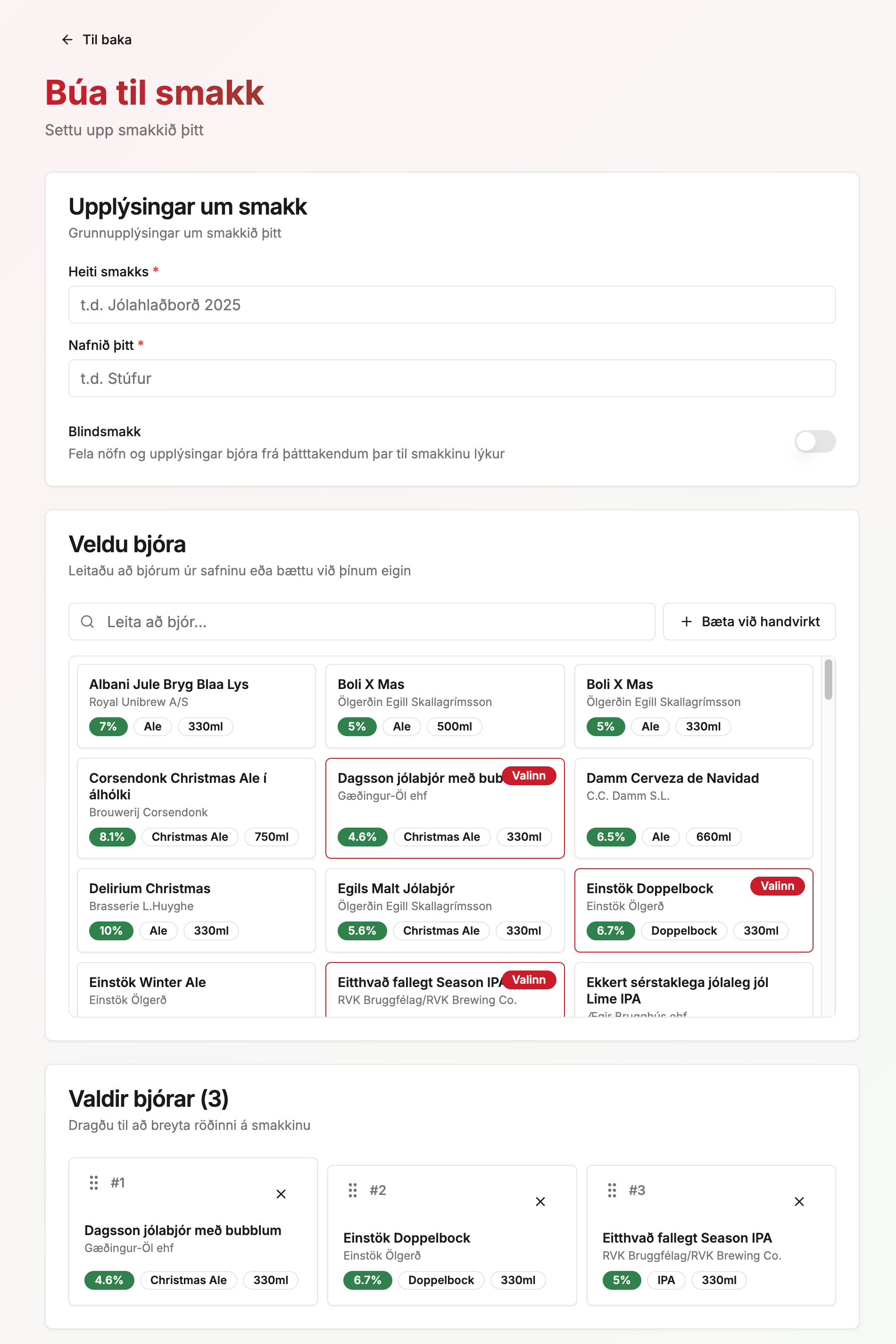The image size is (896, 1344).
Task: Grab the drag handle icon on beer #1
Action: pyautogui.click(x=93, y=1183)
